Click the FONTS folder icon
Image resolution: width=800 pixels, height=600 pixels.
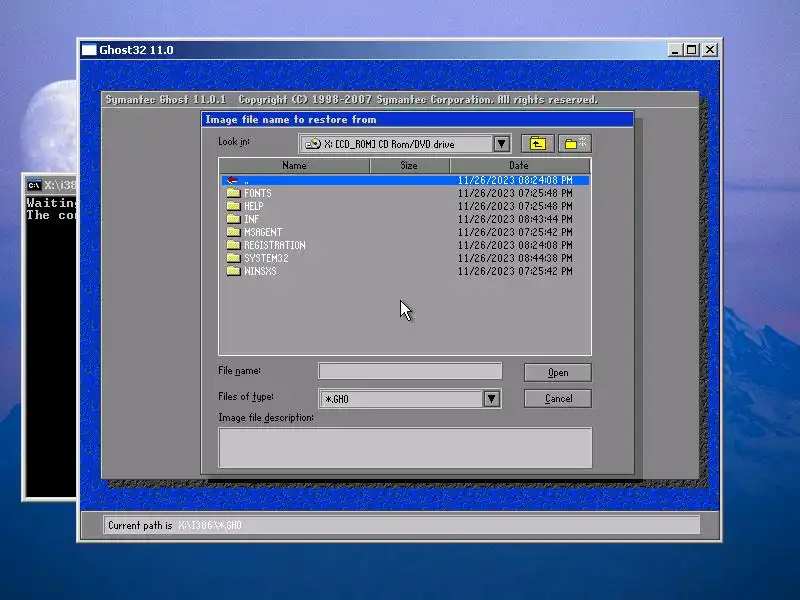(x=233, y=192)
